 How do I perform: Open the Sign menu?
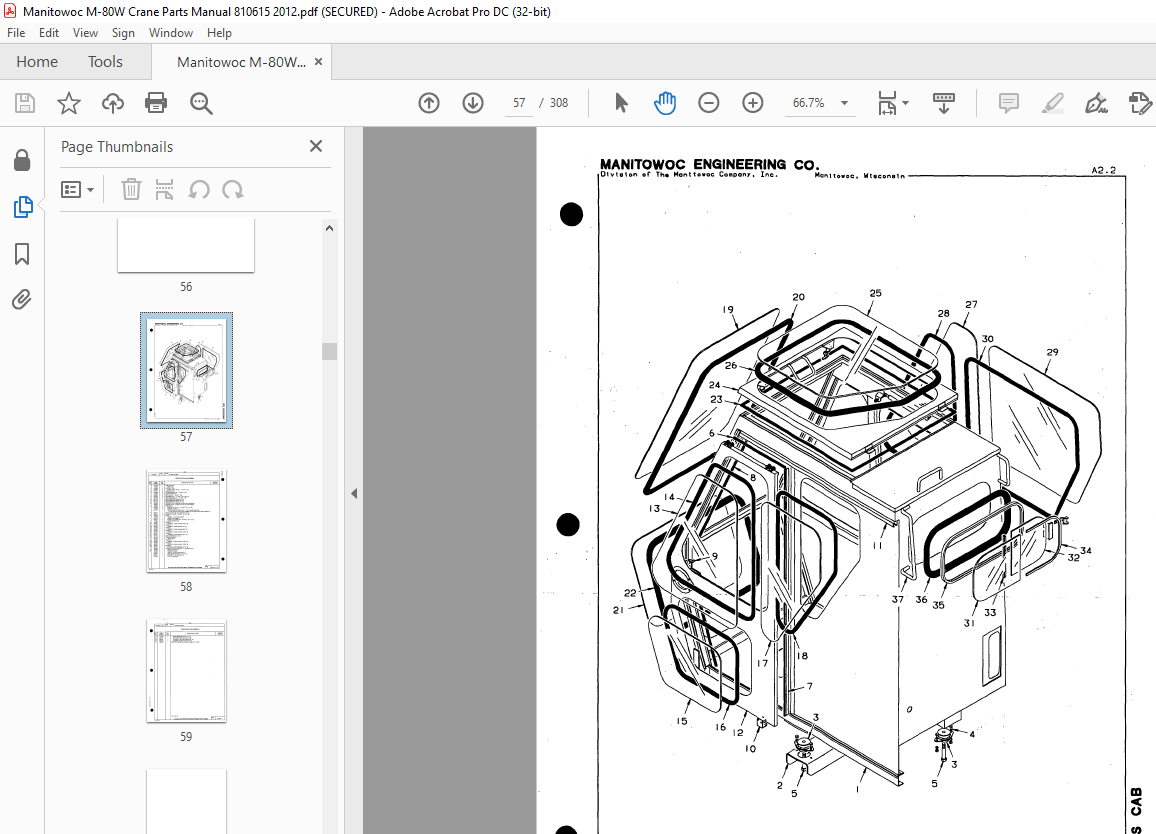tap(123, 32)
